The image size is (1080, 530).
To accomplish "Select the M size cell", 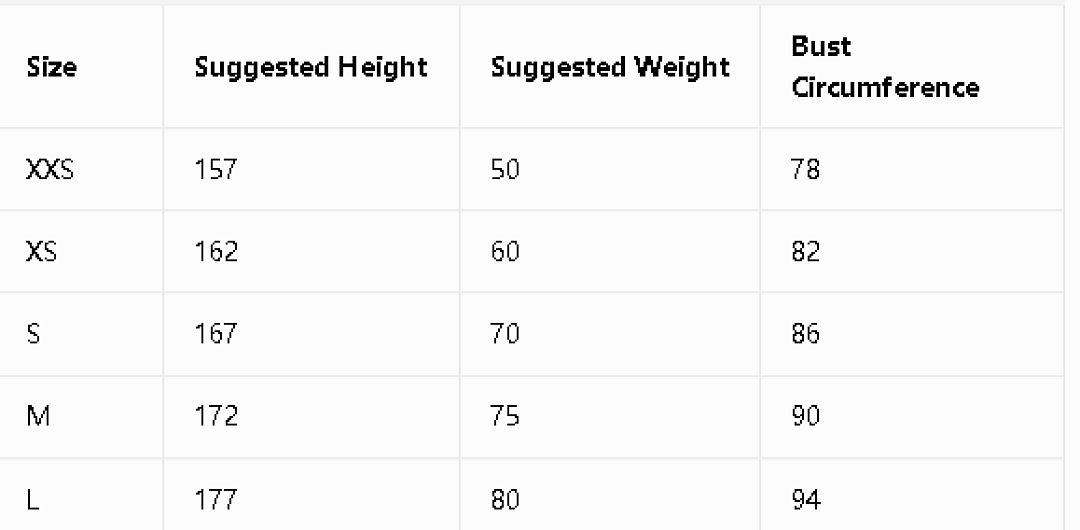I will [38, 416].
